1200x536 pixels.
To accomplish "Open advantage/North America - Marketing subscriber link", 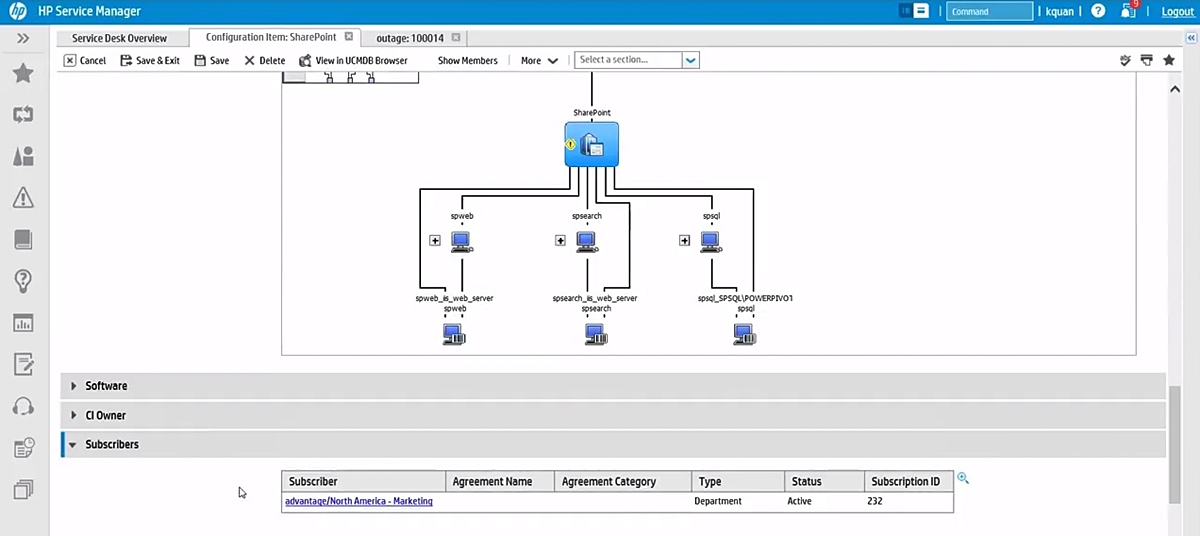I will point(358,501).
